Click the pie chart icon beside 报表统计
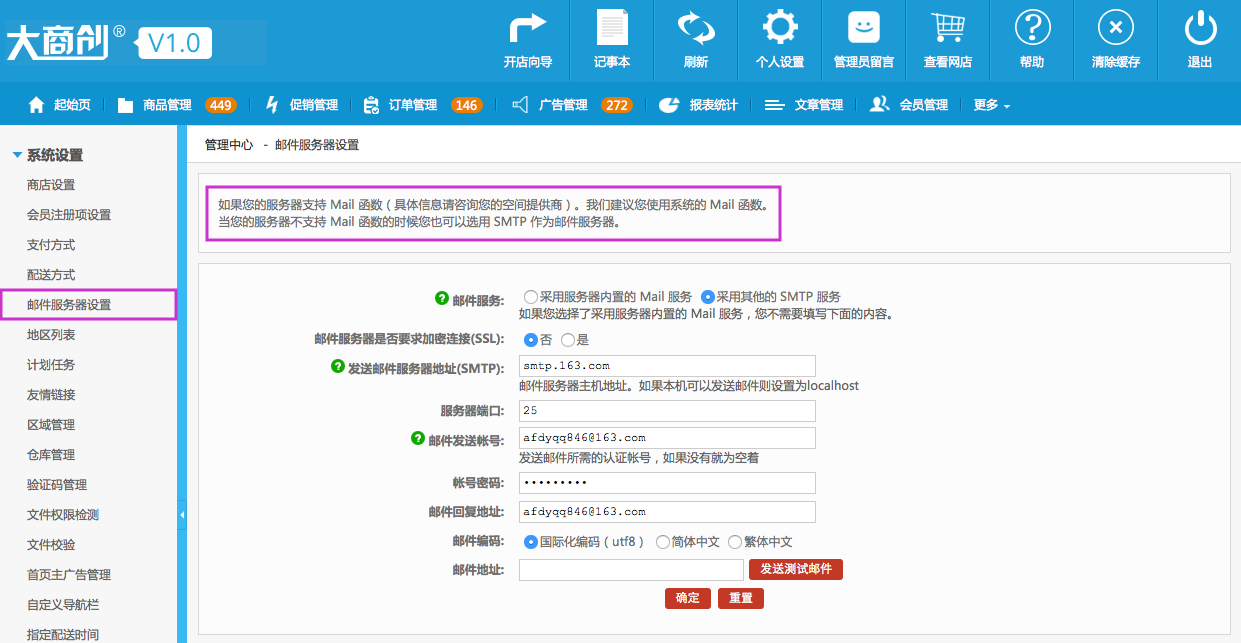The image size is (1241, 643). tap(670, 104)
